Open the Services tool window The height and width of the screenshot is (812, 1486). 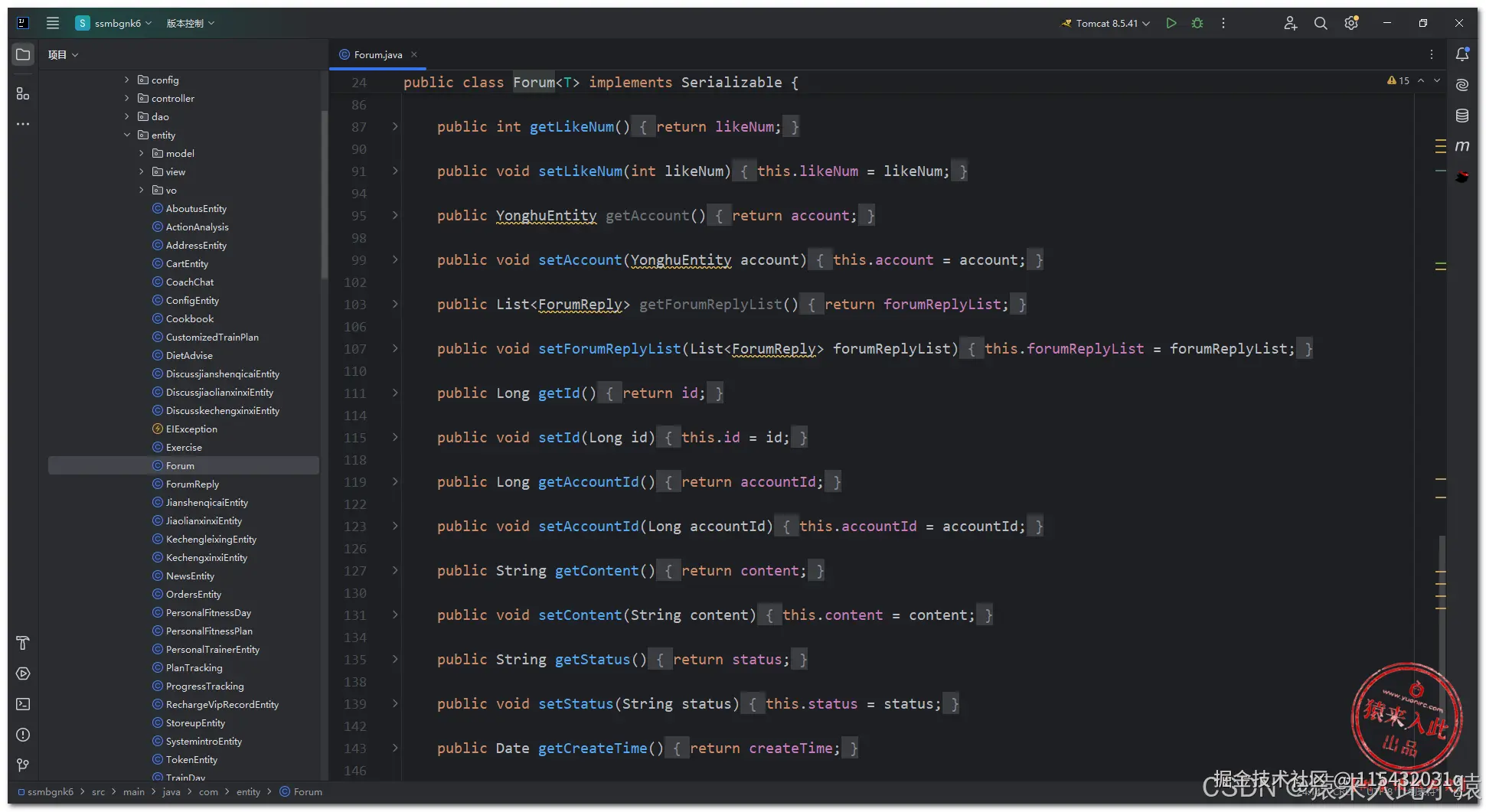pyautogui.click(x=23, y=673)
